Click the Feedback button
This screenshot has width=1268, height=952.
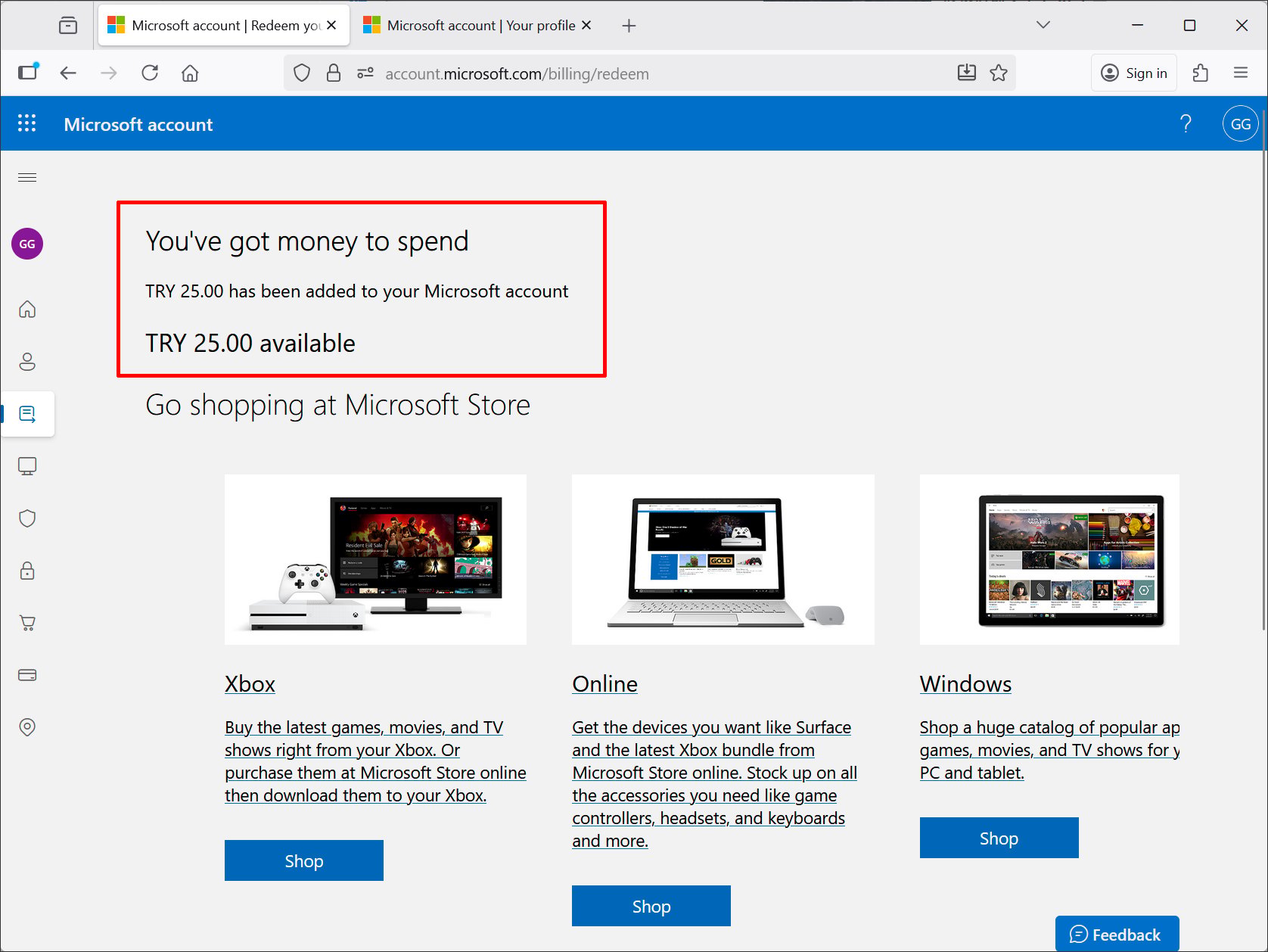[1117, 934]
